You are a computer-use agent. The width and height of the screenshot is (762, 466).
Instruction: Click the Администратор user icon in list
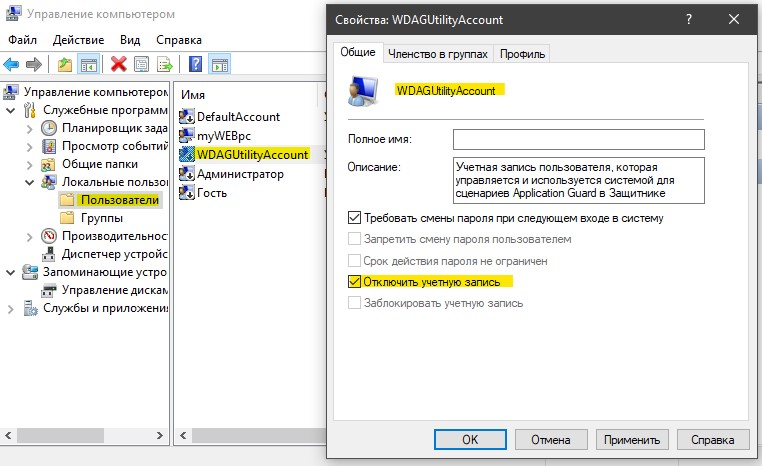(x=187, y=173)
